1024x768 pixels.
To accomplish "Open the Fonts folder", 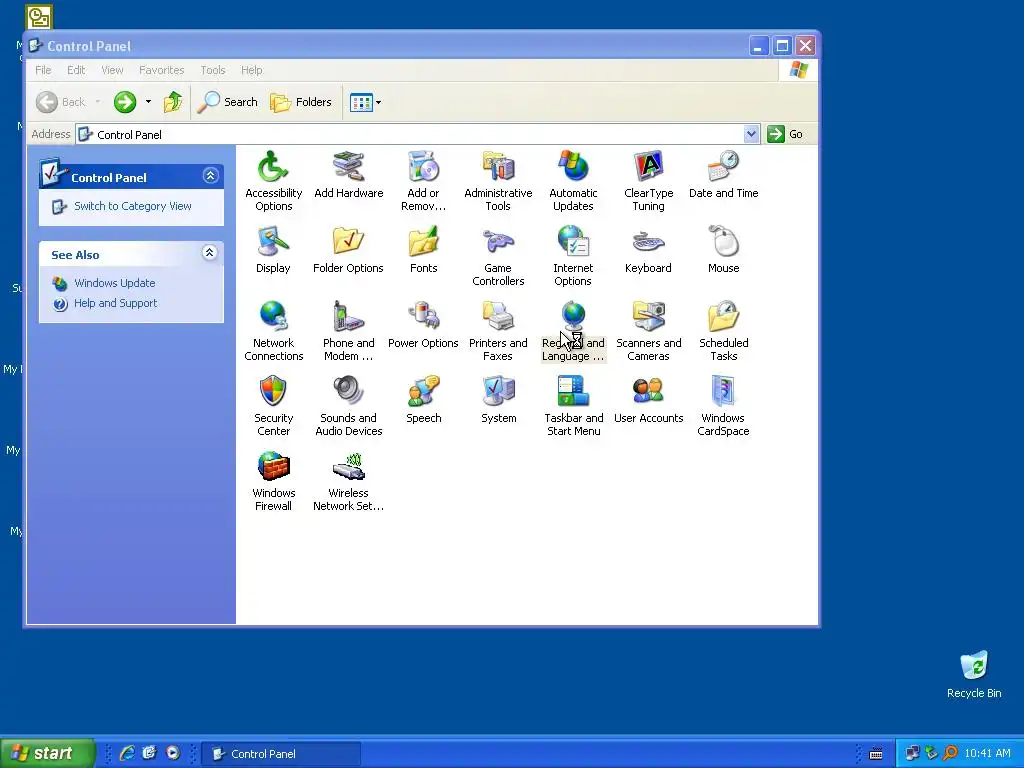I will (423, 249).
